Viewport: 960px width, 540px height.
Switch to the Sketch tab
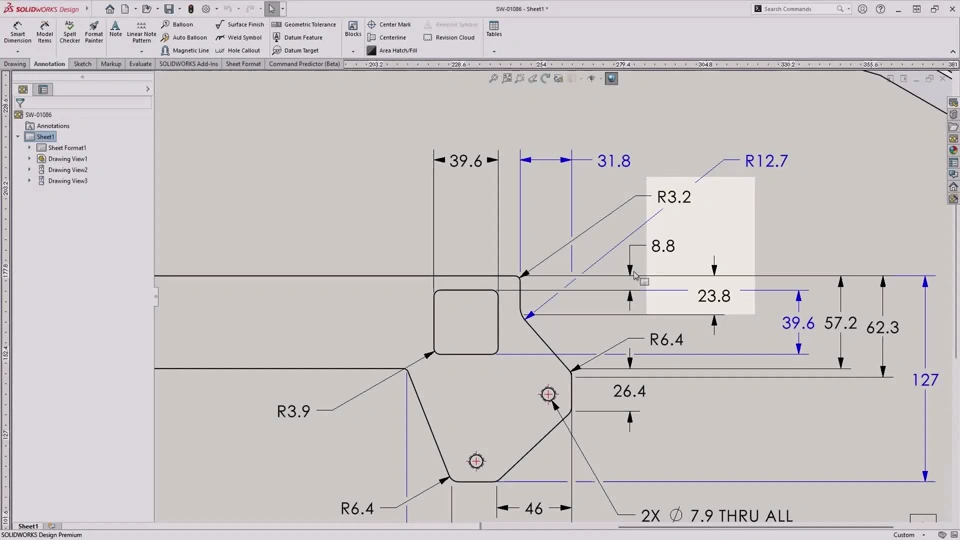click(x=82, y=64)
